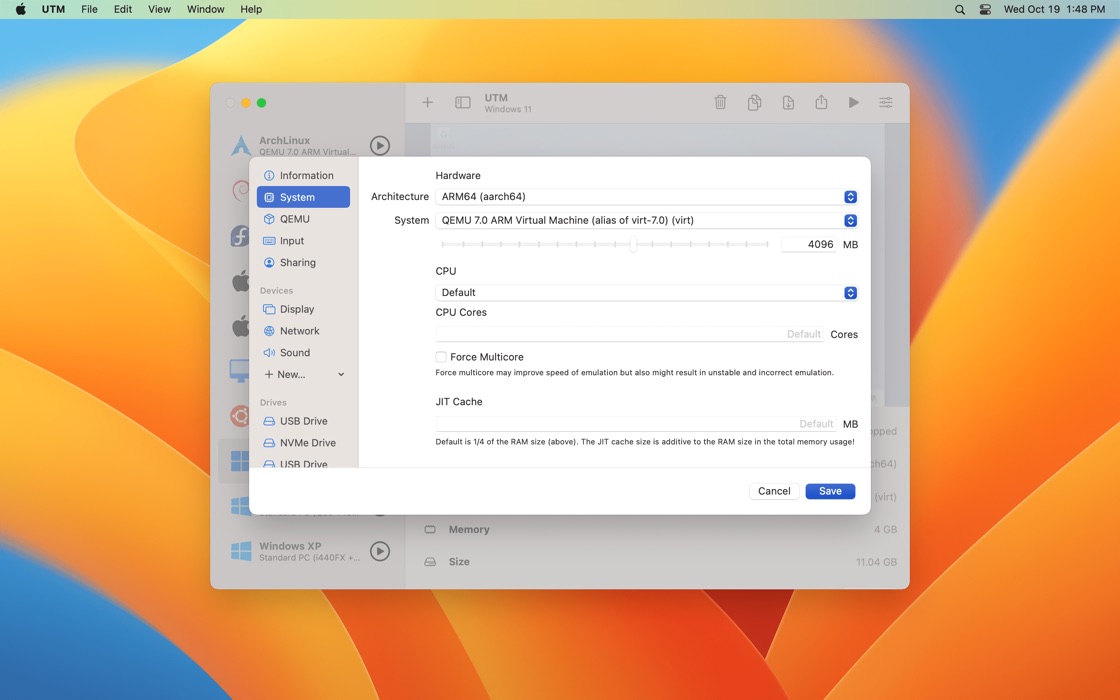Click the 4096 MB memory field

[809, 244]
